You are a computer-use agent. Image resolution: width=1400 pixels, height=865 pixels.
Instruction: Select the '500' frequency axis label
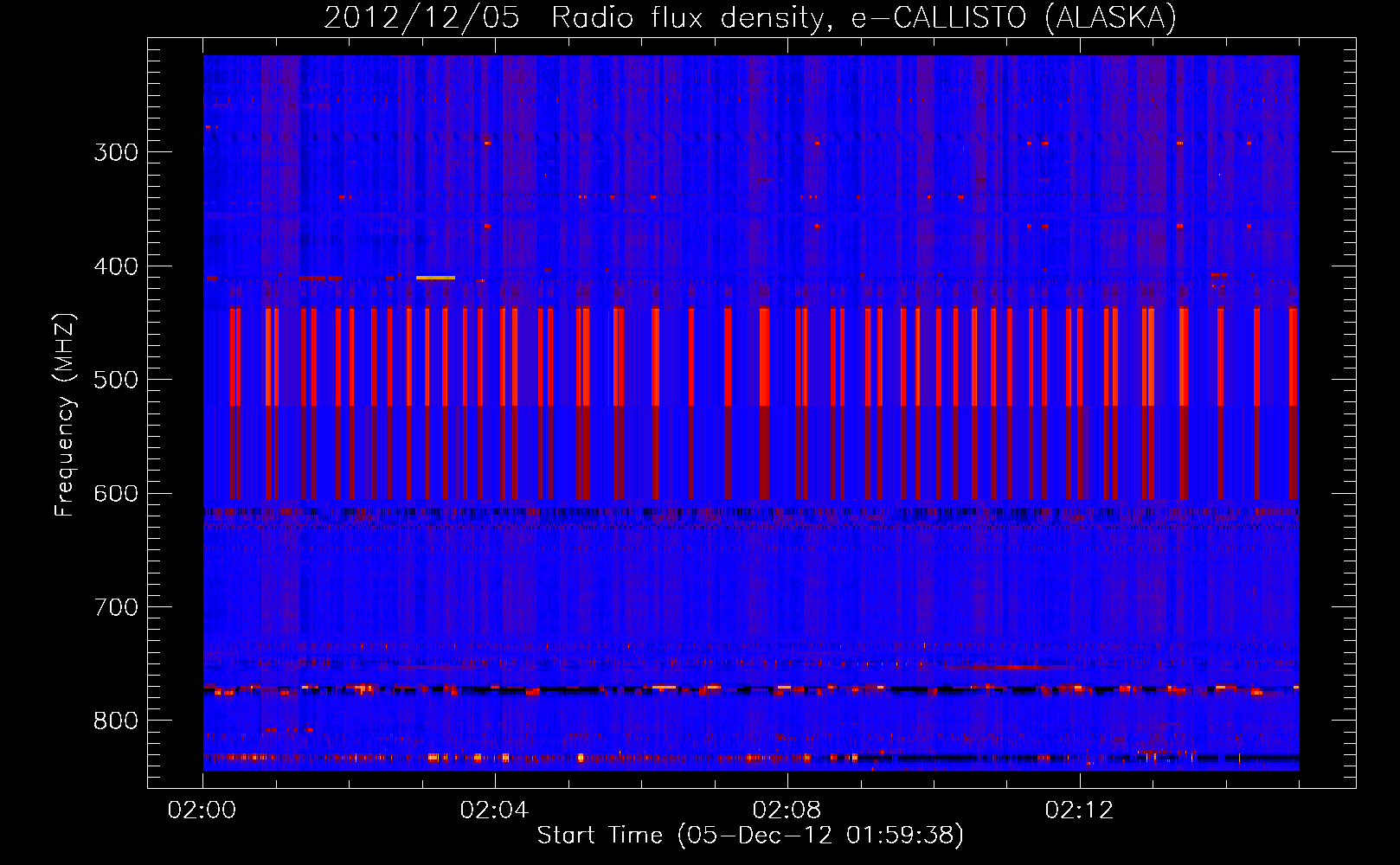pos(116,380)
